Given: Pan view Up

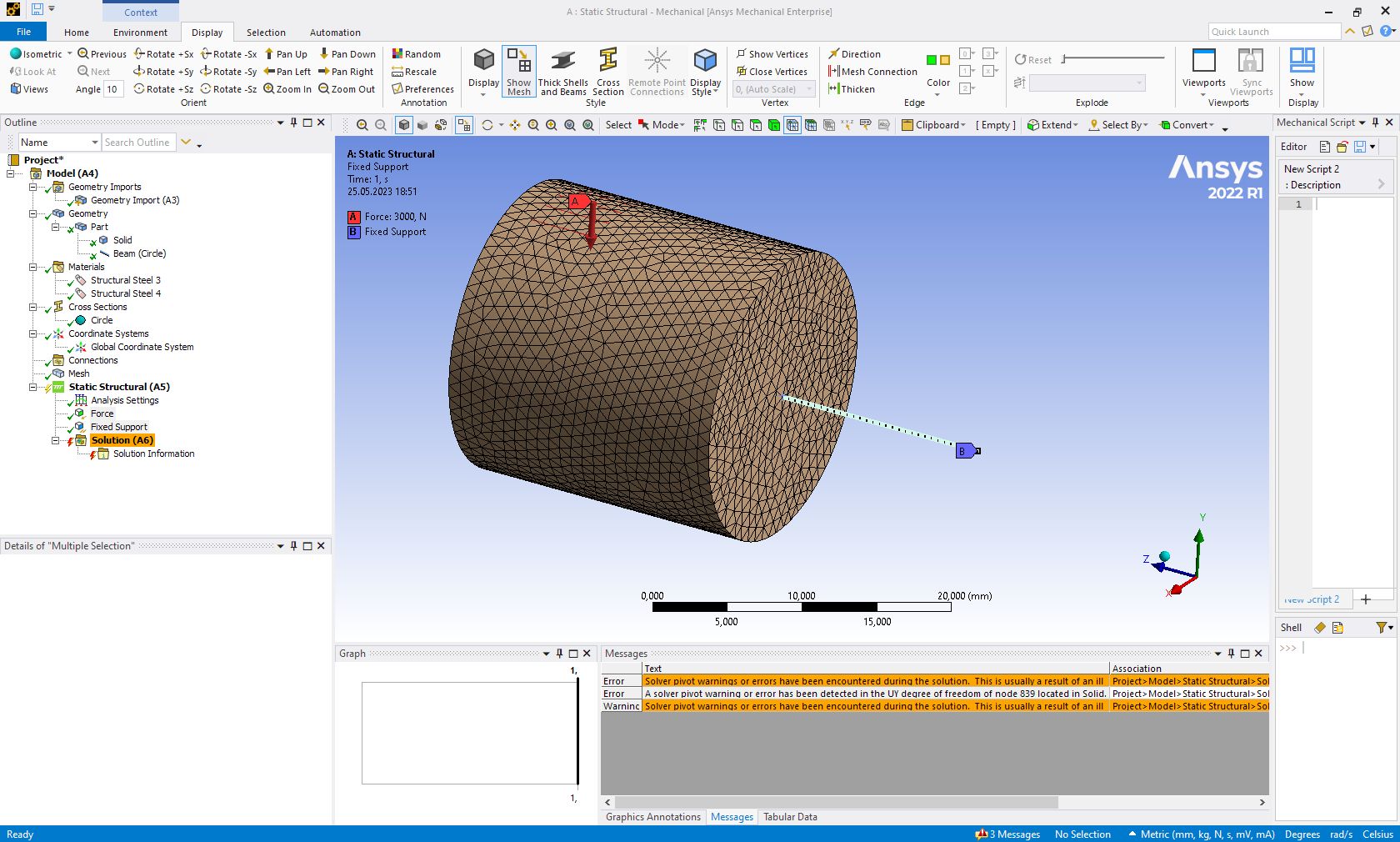Looking at the screenshot, I should click(286, 54).
